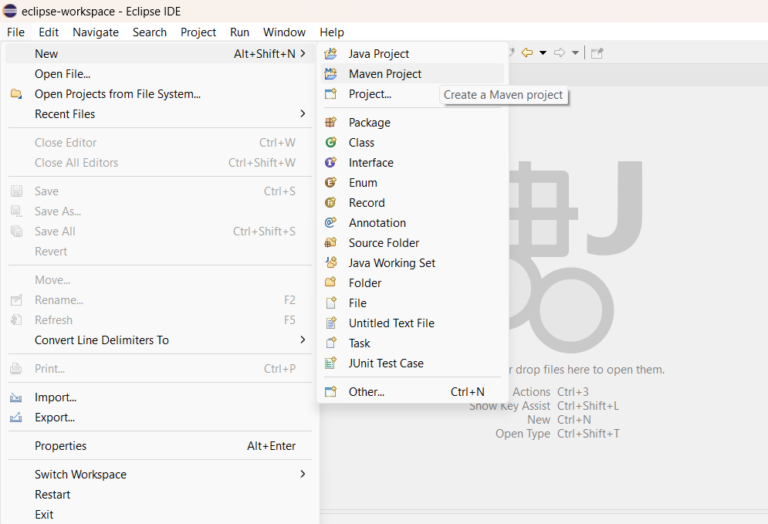This screenshot has height=524, width=768.
Task: Click the Annotation @ icon
Action: click(331, 222)
